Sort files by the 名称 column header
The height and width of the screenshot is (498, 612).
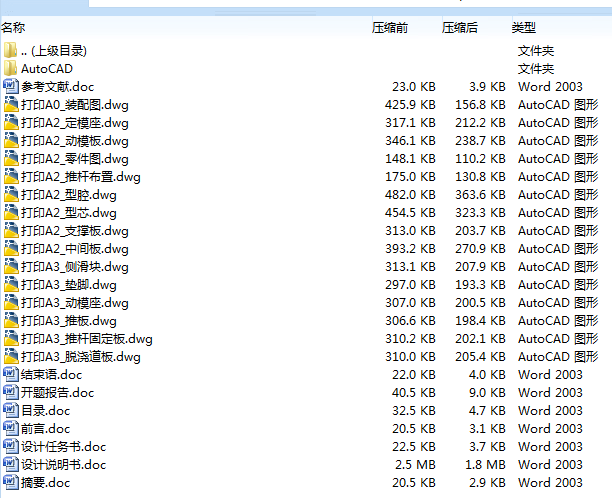coord(13,27)
